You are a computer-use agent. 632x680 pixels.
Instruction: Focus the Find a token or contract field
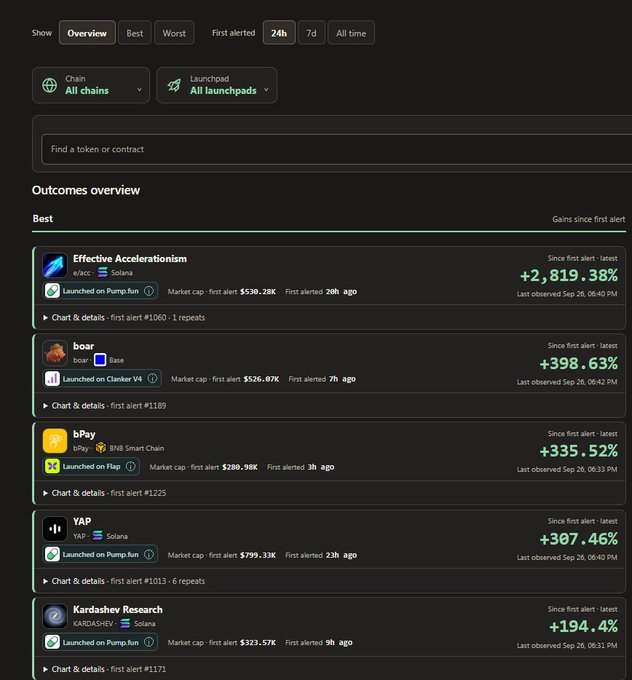click(x=337, y=149)
